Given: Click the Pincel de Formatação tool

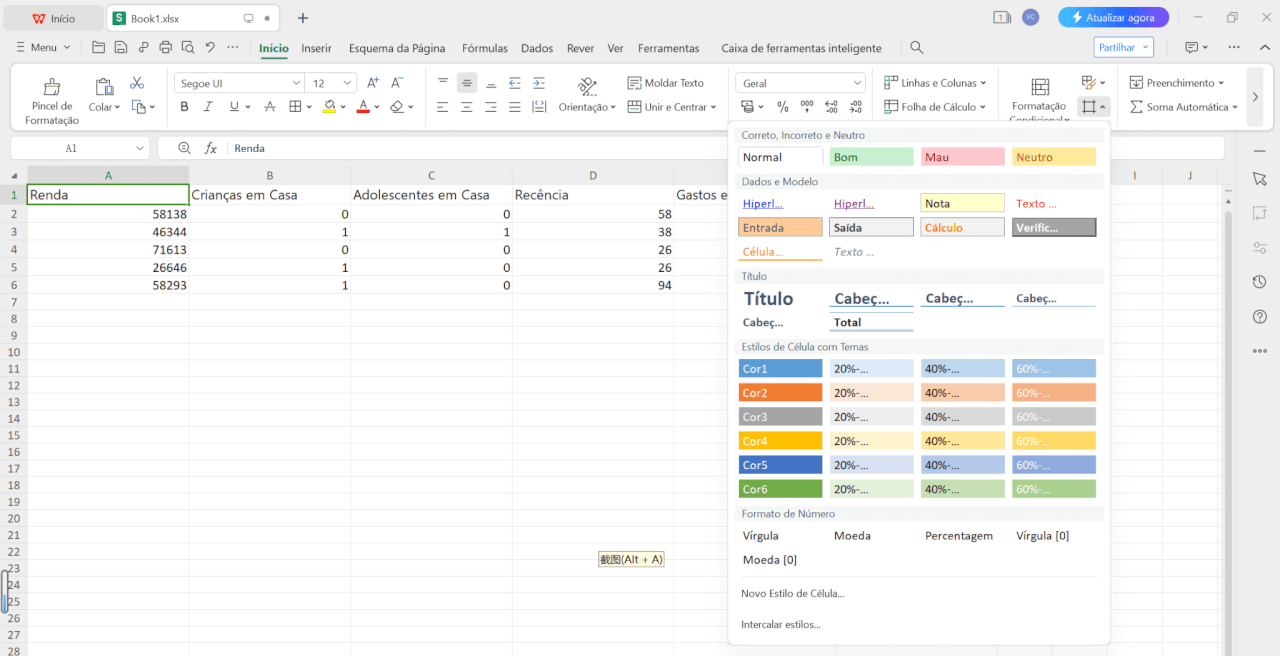Looking at the screenshot, I should (52, 98).
